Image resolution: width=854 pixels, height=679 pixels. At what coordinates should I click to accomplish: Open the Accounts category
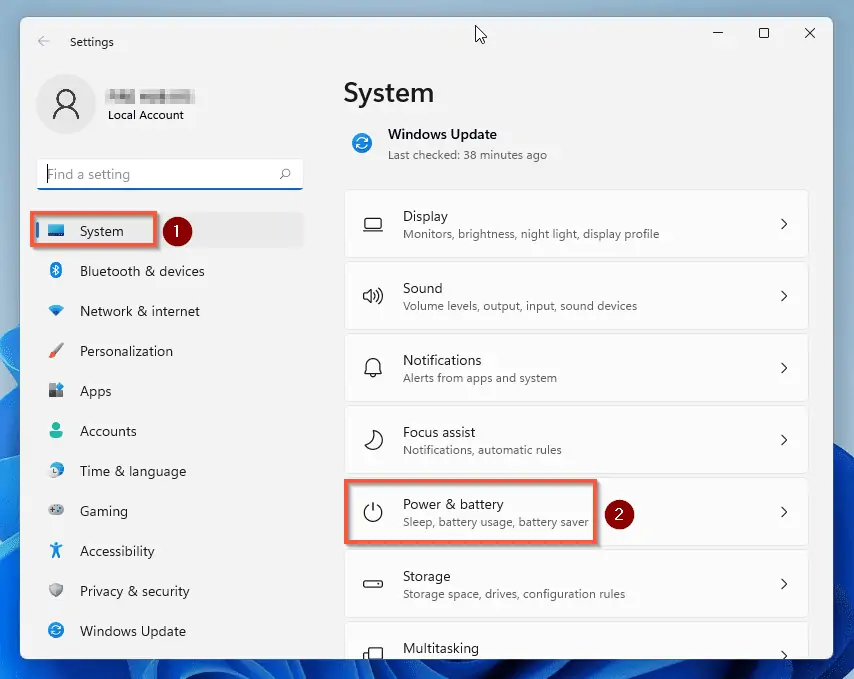click(x=108, y=431)
